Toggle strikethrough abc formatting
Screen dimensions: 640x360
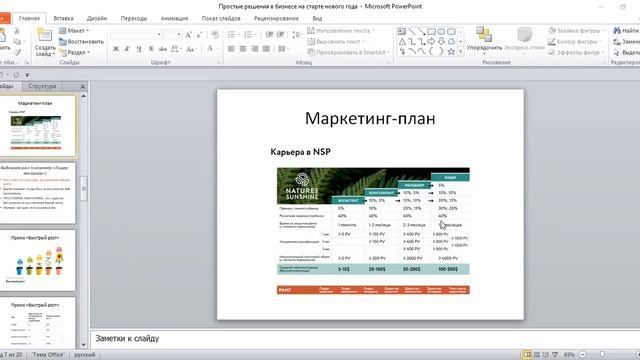click(162, 49)
